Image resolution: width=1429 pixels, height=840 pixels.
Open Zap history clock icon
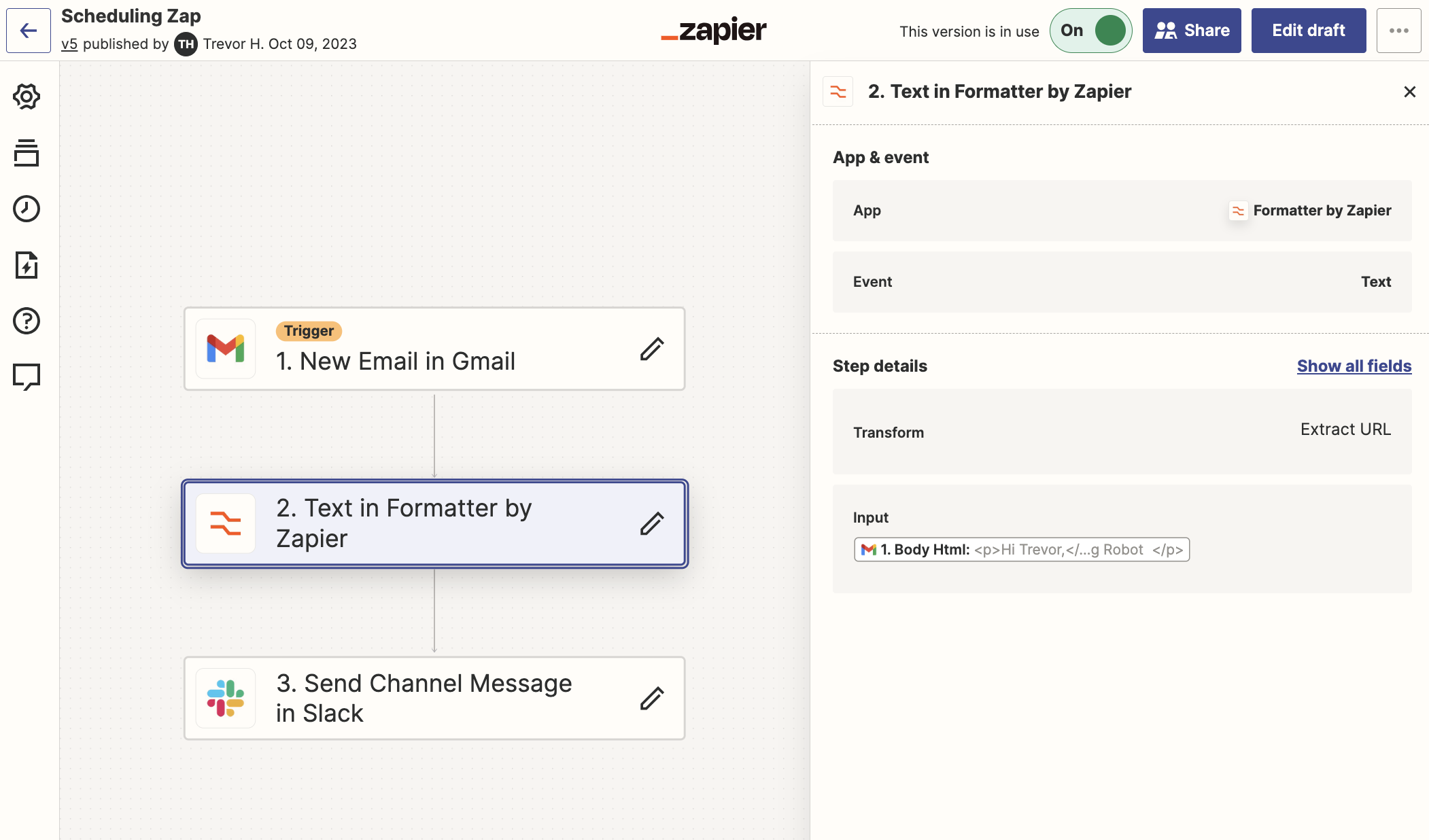(27, 209)
